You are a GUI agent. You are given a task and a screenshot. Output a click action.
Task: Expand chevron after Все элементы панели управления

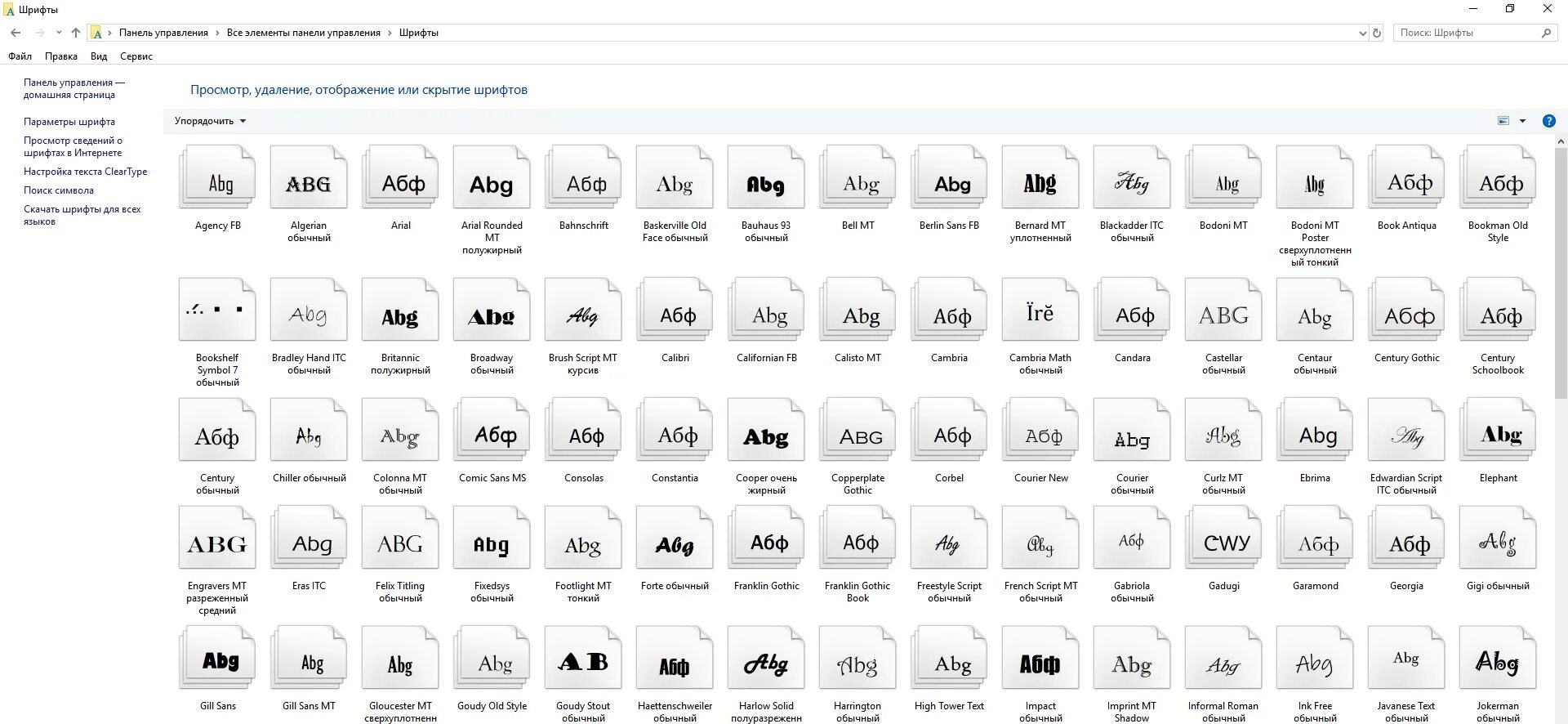(390, 33)
